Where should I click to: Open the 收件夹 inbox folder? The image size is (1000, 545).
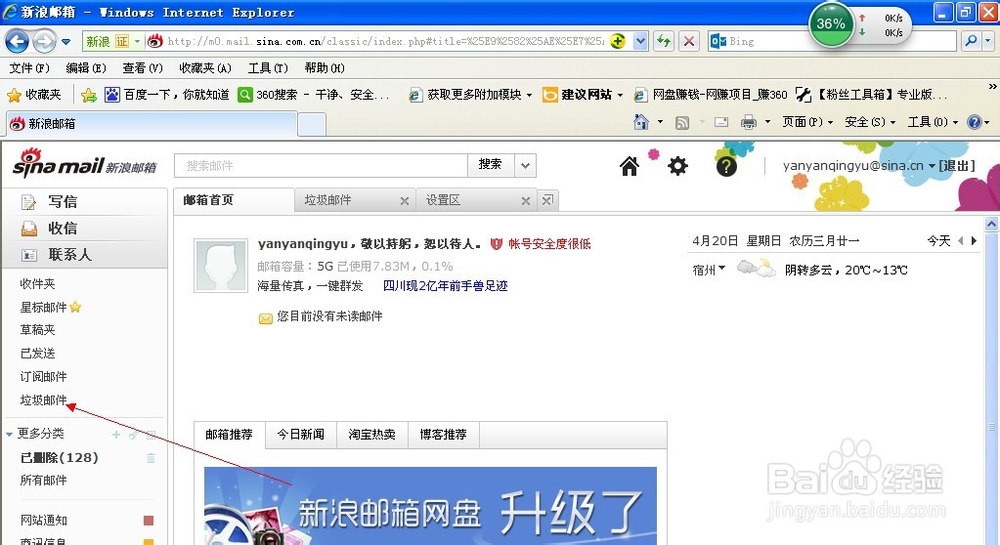38,284
